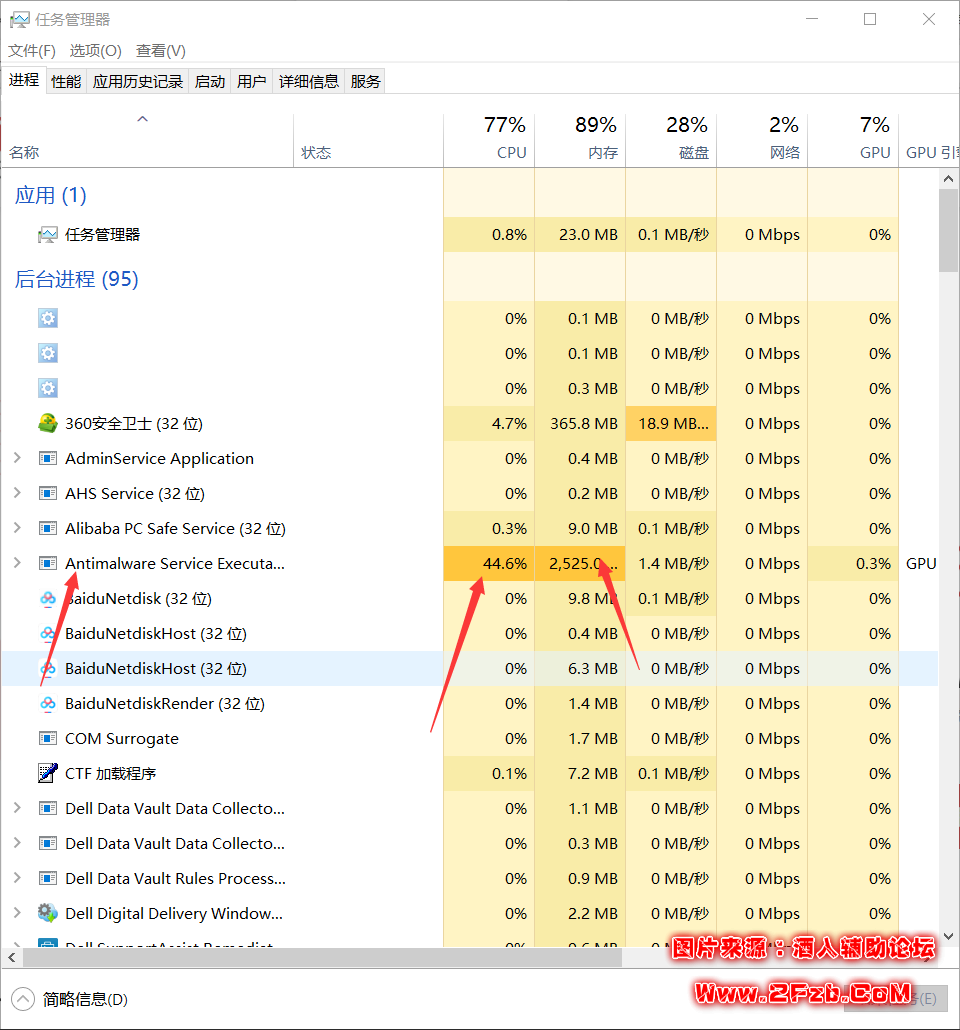Screen dimensions: 960x1030
Task: Sort processes by GPU 7% column header
Action: (853, 140)
